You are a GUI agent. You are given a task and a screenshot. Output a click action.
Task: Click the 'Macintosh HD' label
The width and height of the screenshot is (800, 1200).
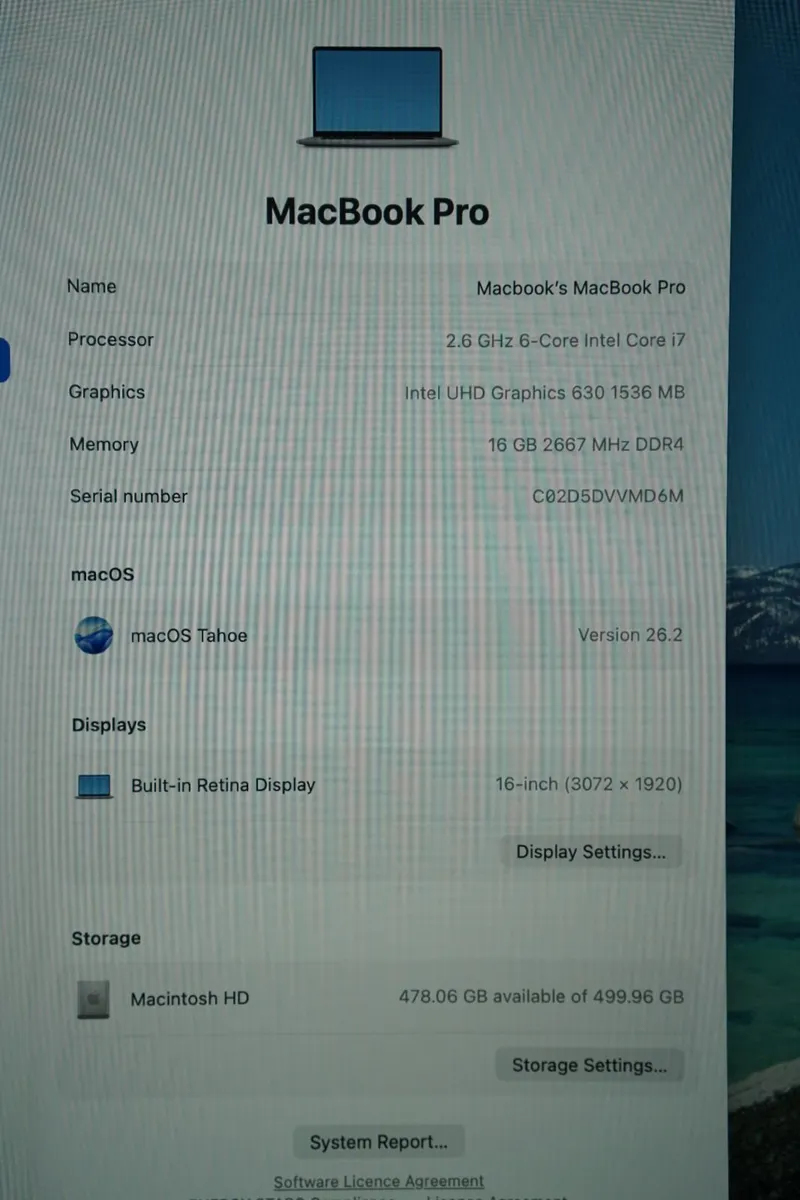click(x=190, y=998)
